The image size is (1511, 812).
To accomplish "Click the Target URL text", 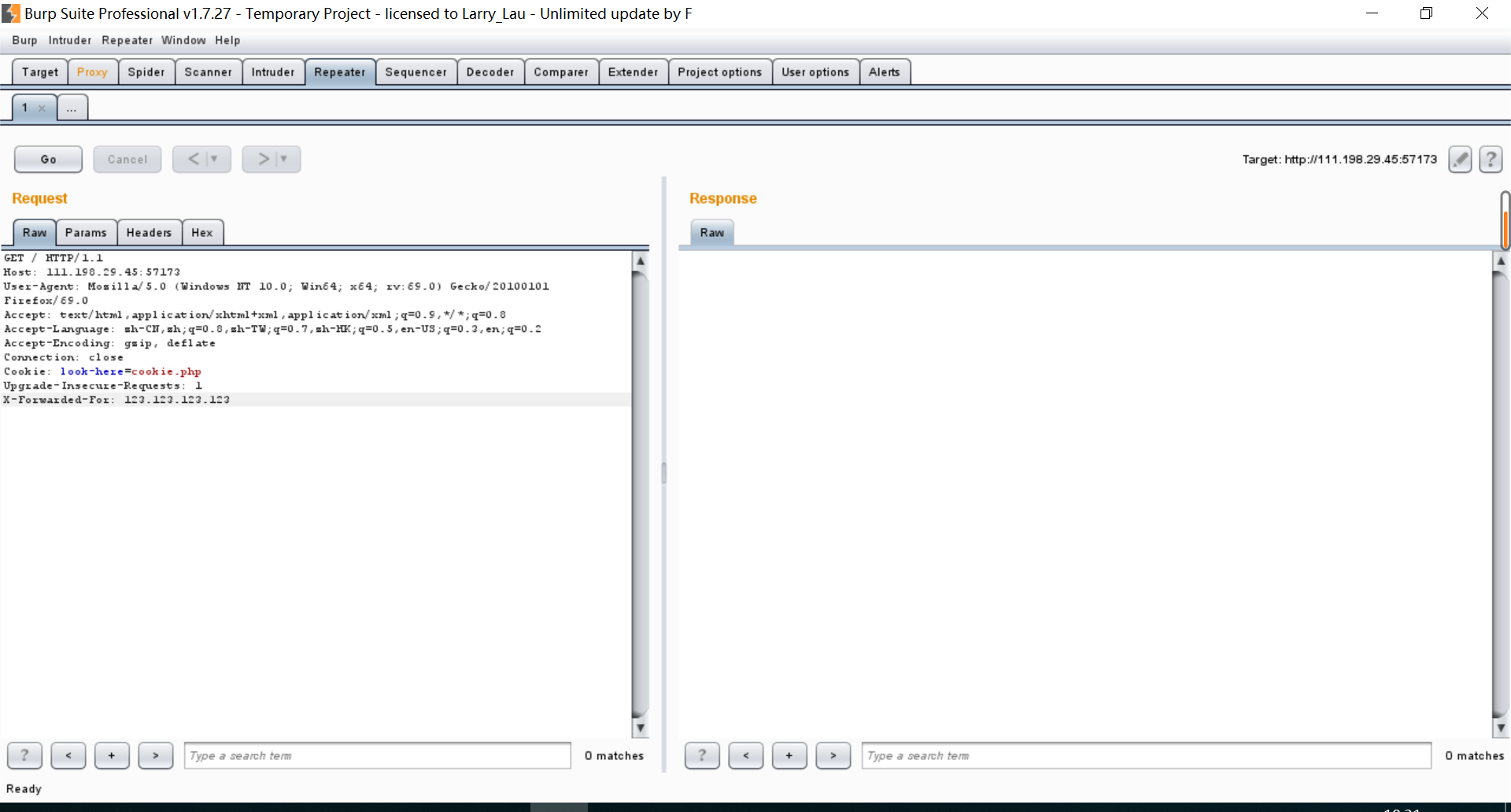I will click(1339, 160).
